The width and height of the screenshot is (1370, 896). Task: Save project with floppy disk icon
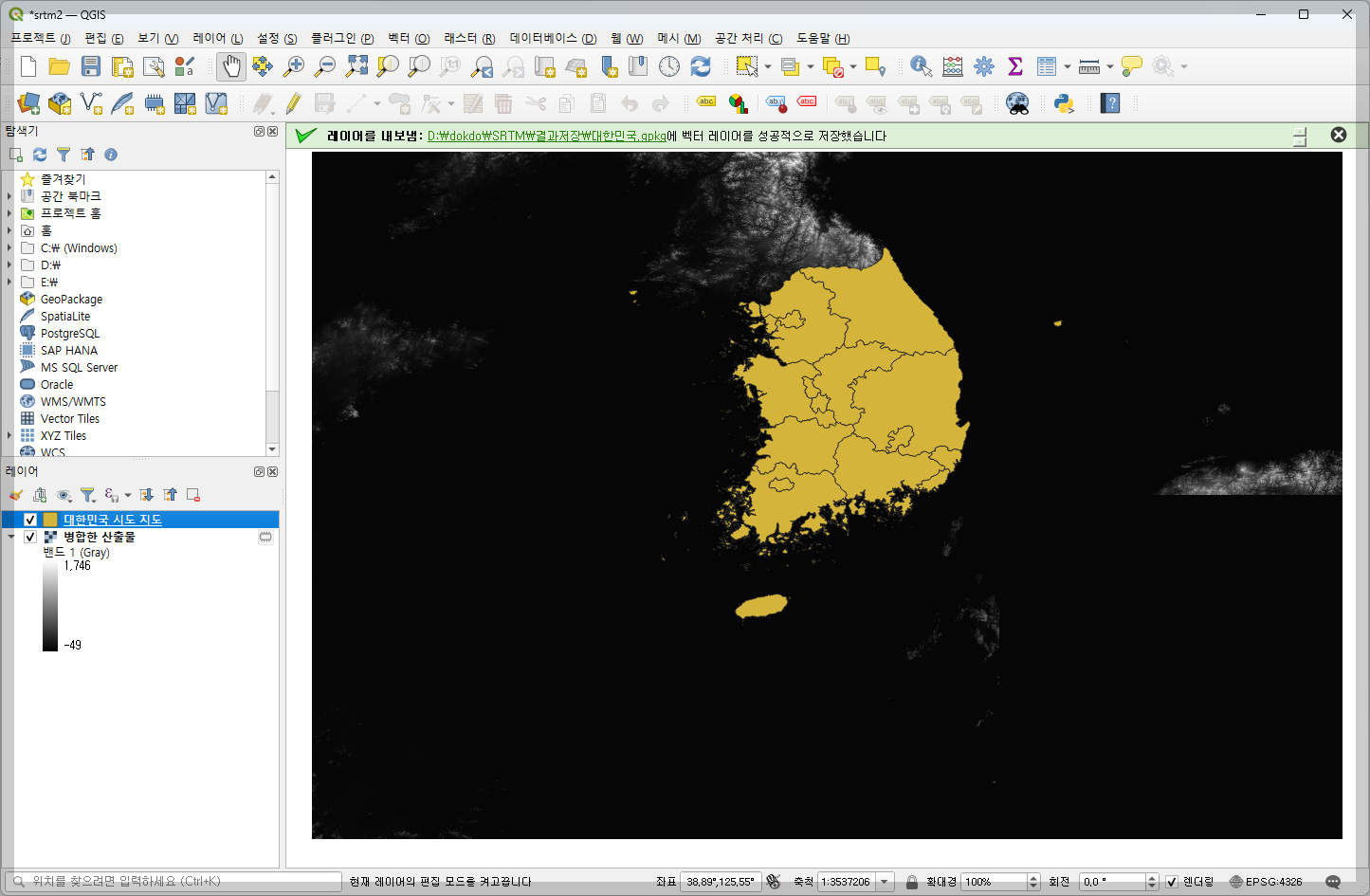point(91,66)
